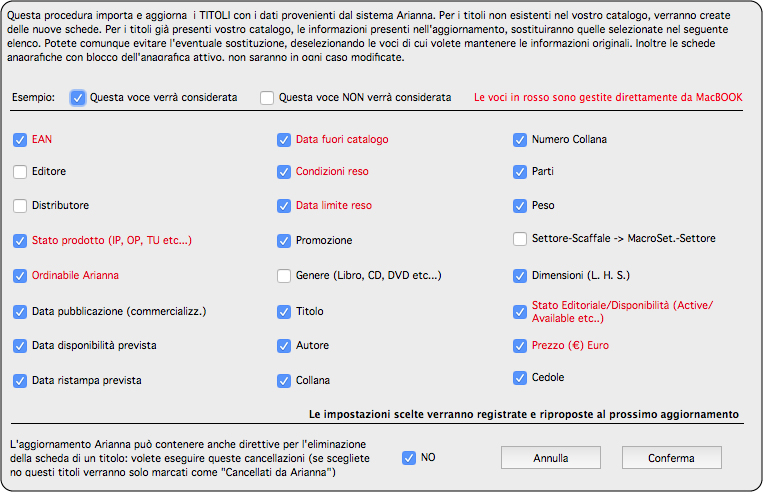Uncheck Ordinabile Arianna

click(x=20, y=276)
